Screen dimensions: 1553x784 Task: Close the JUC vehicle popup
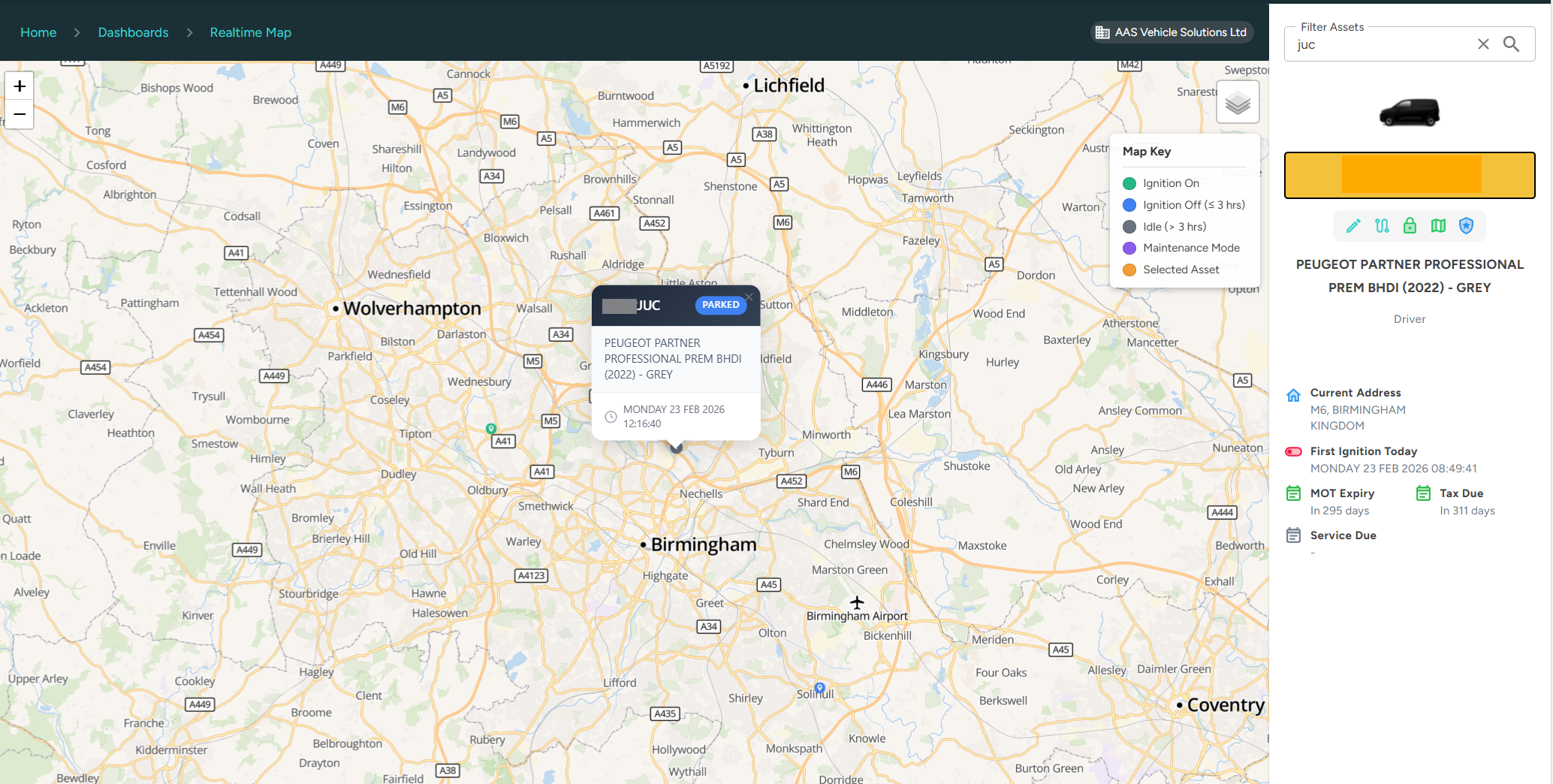click(749, 297)
